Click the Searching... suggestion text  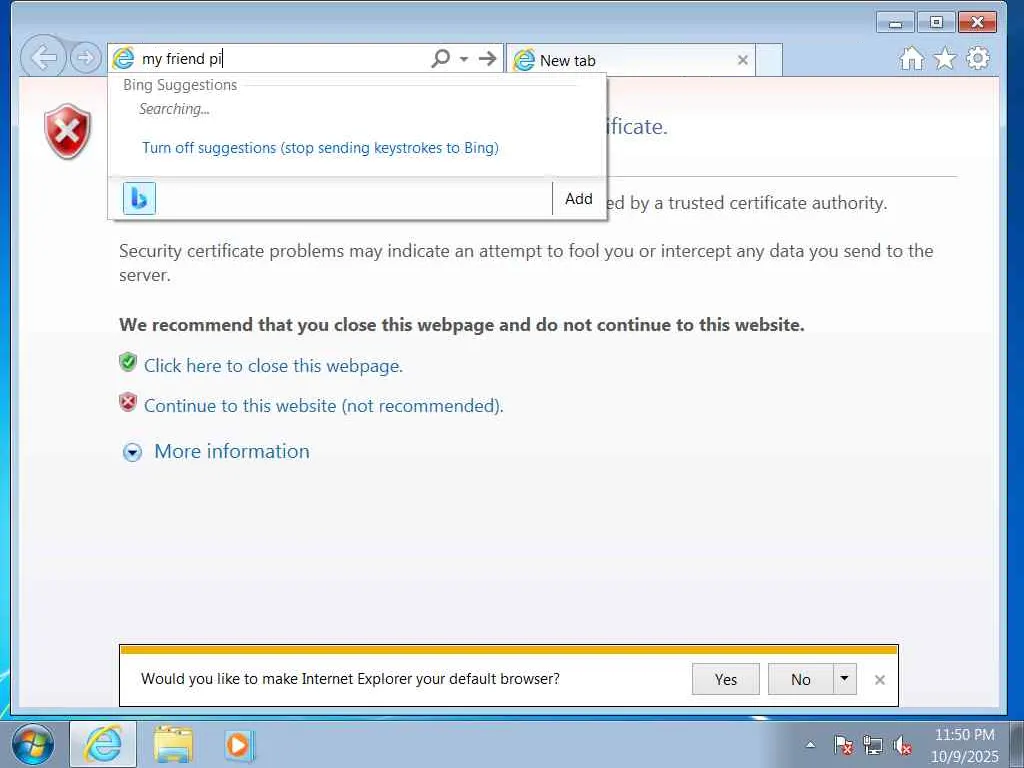tap(174, 109)
